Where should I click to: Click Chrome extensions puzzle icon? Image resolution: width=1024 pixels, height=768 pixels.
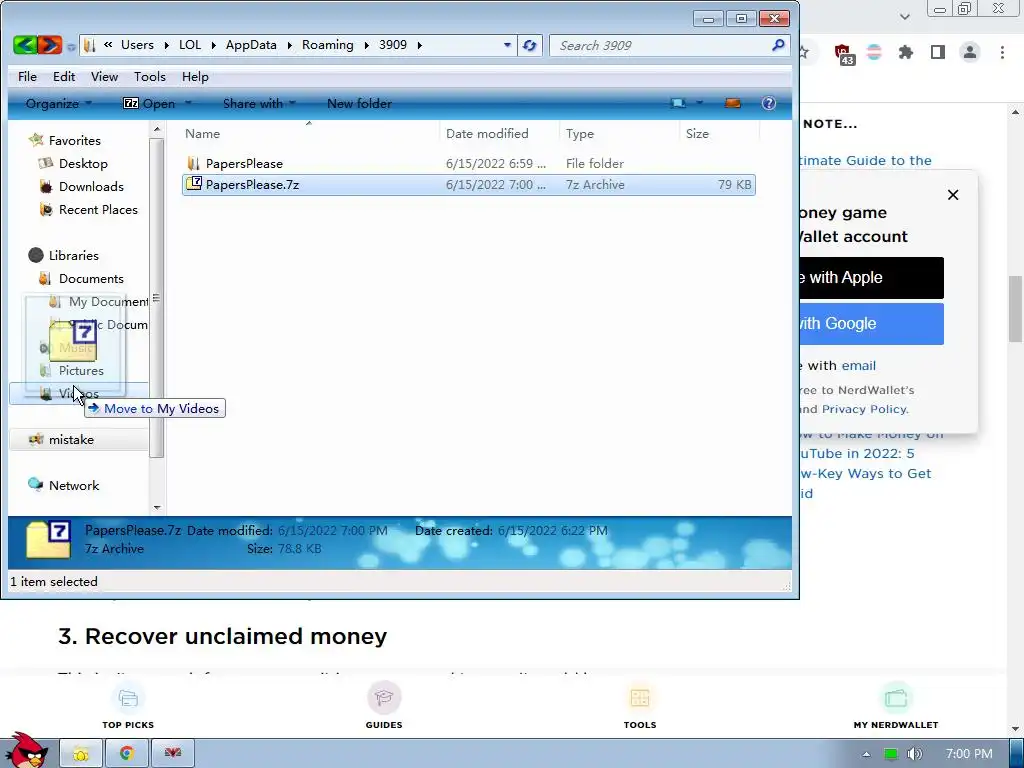click(x=906, y=52)
